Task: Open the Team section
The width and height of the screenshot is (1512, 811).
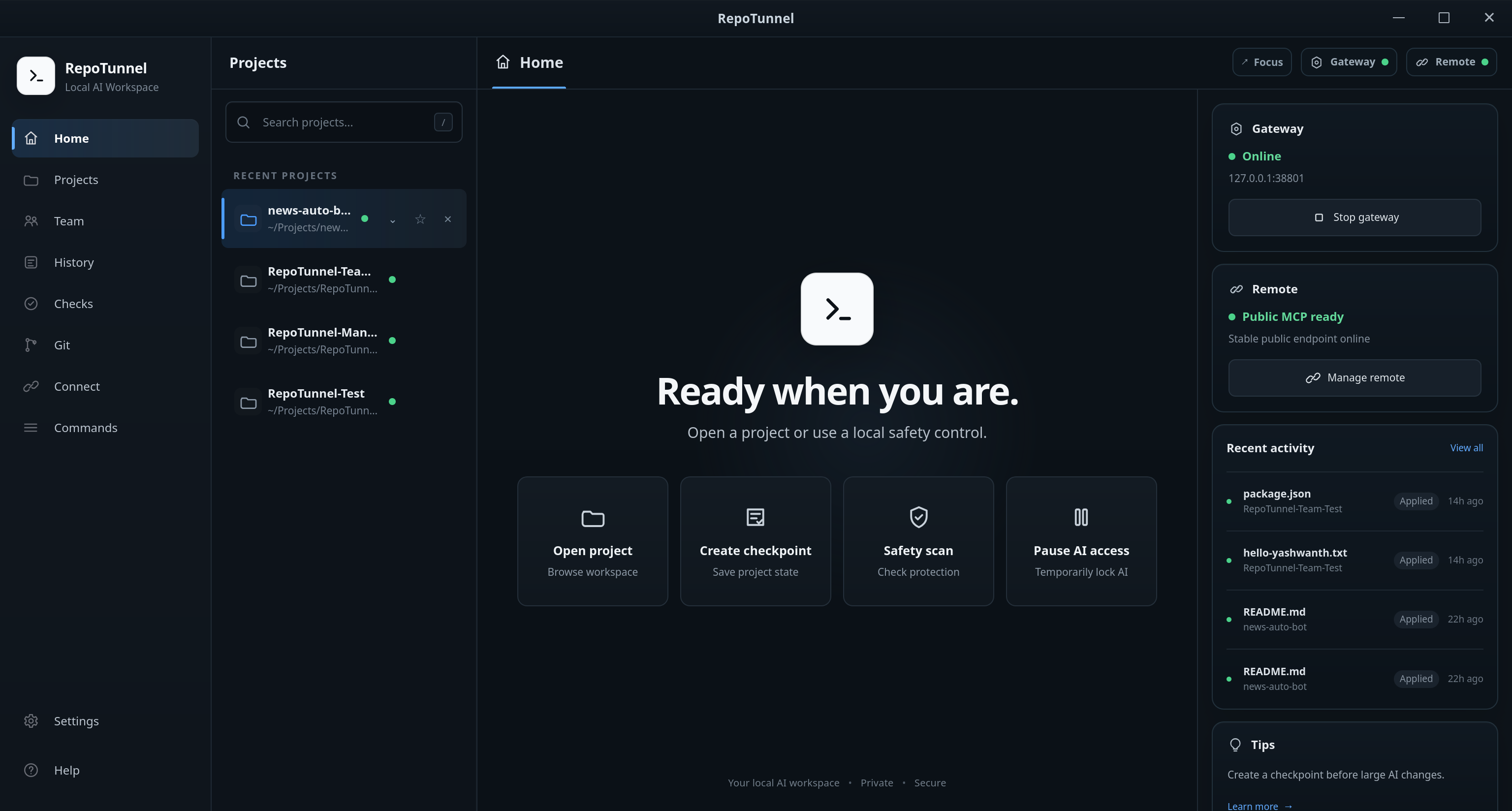Action: [106, 221]
